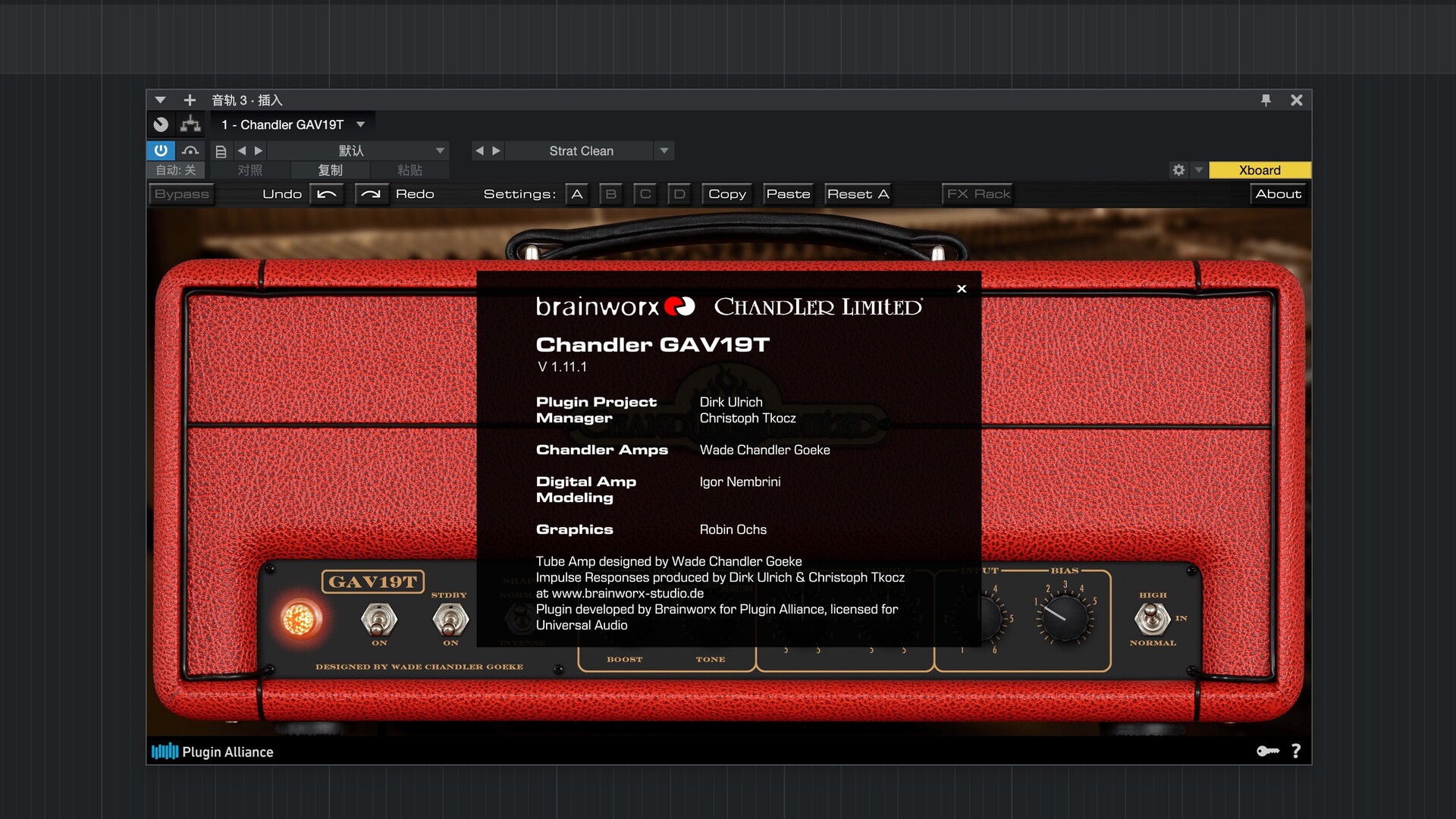Flip the power ON toggle switch
This screenshot has width=1456, height=819.
379,620
